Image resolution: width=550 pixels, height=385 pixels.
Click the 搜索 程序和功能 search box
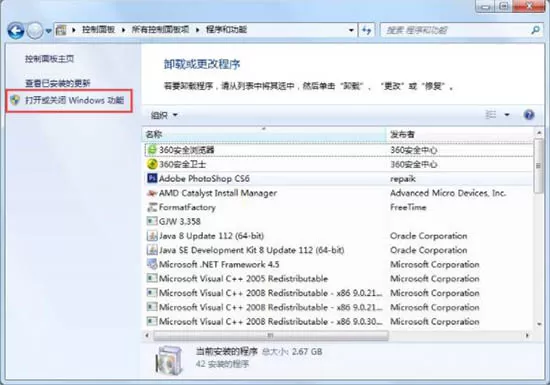click(x=456, y=30)
